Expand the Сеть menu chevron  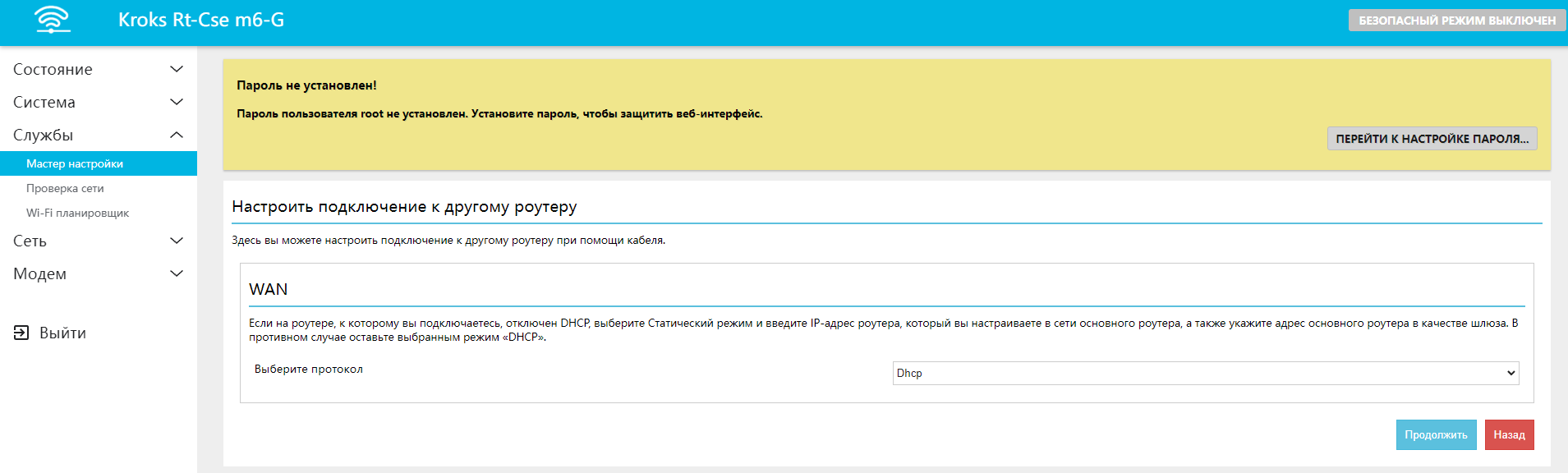[176, 241]
